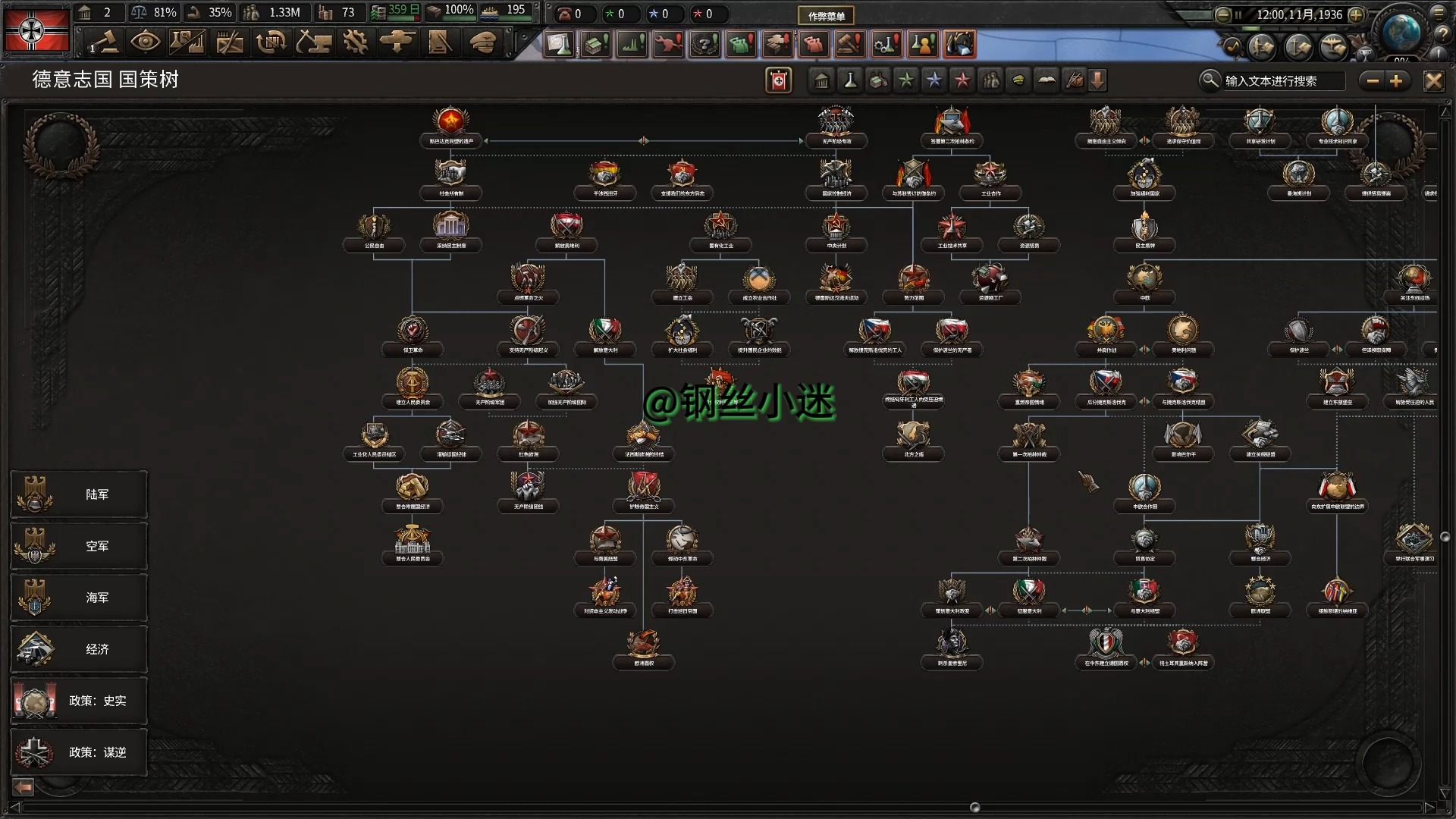This screenshot has height=819, width=1456.
Task: Click the globe icon at top right
Action: (1401, 32)
